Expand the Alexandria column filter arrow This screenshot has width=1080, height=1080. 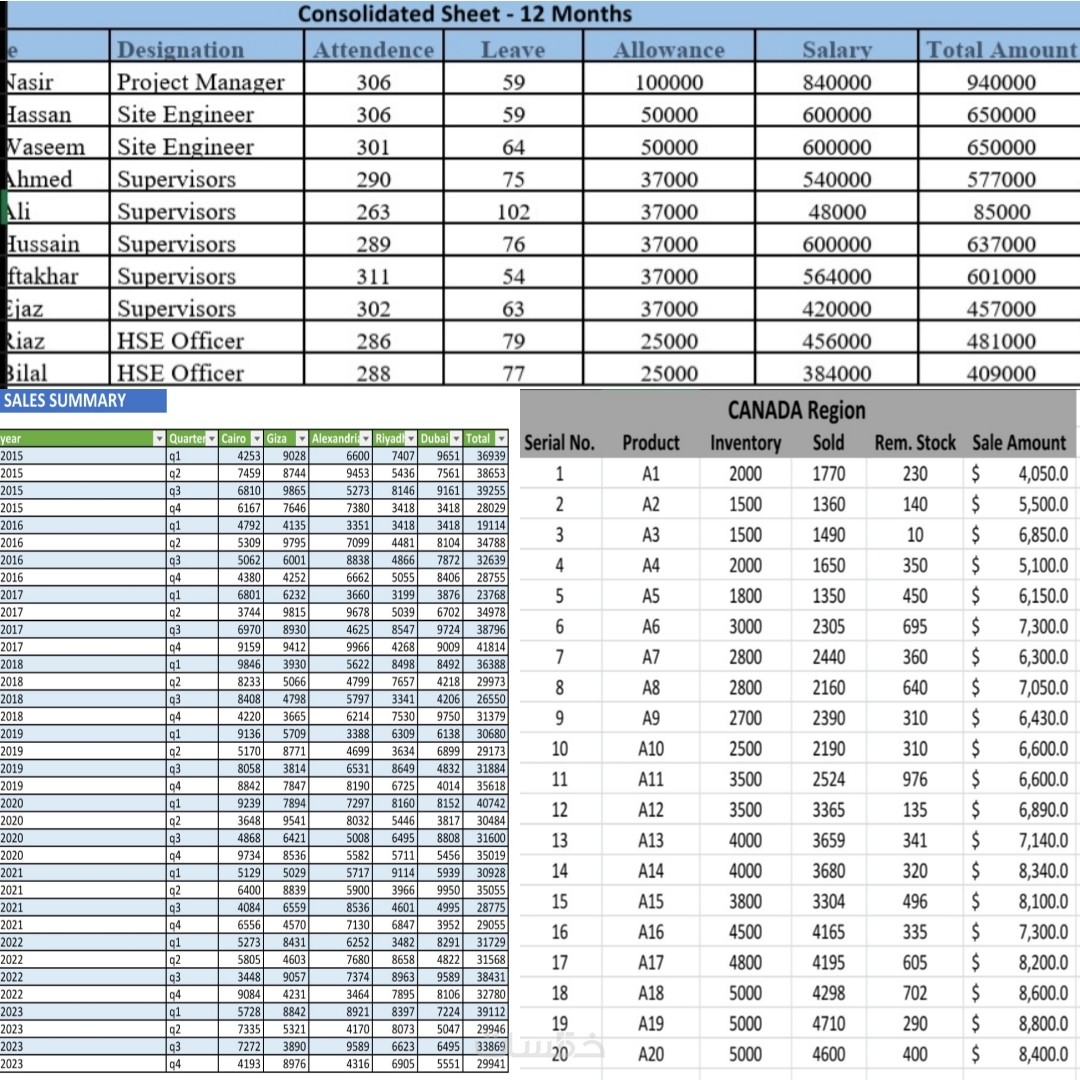tap(365, 439)
